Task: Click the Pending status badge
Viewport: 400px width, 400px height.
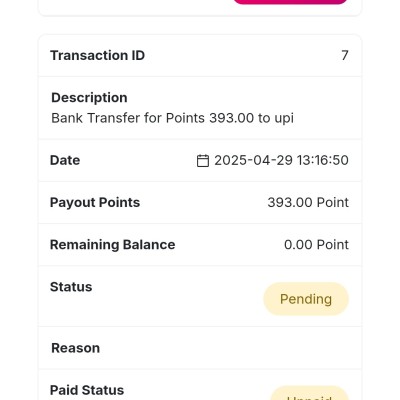Action: (x=306, y=299)
